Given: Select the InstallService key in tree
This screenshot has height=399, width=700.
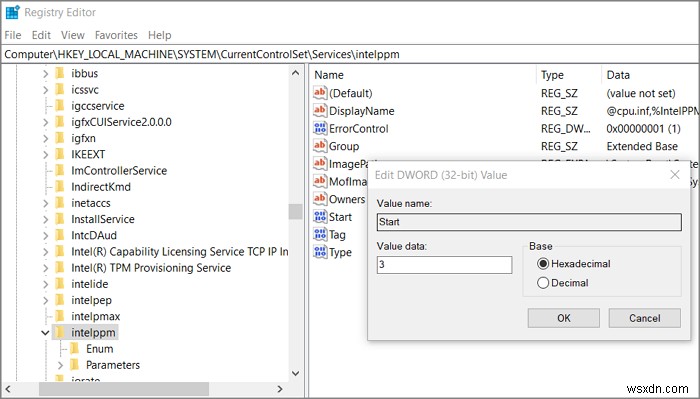Looking at the screenshot, I should pyautogui.click(x=103, y=219).
